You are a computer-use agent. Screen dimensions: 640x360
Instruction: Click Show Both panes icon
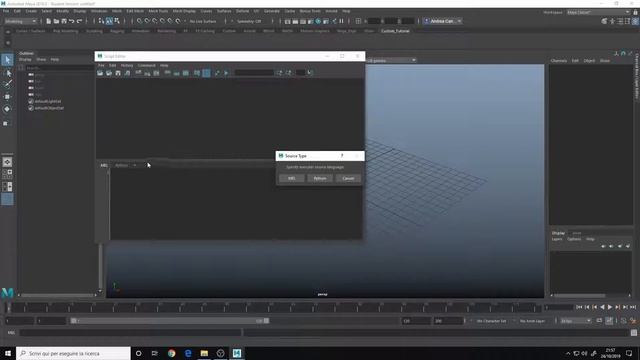(186, 73)
